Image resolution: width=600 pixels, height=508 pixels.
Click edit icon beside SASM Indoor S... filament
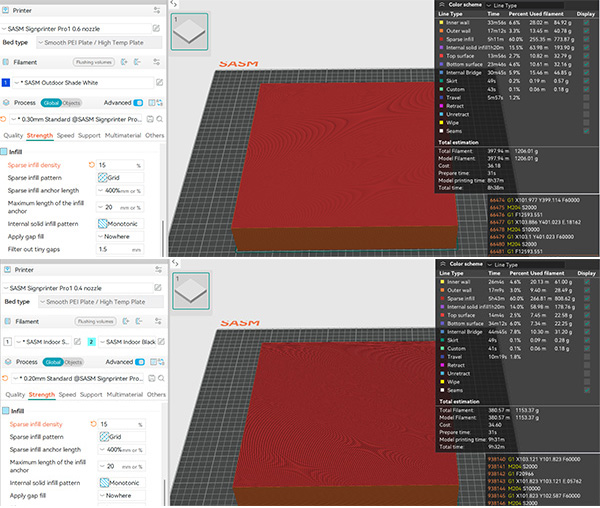(77, 341)
